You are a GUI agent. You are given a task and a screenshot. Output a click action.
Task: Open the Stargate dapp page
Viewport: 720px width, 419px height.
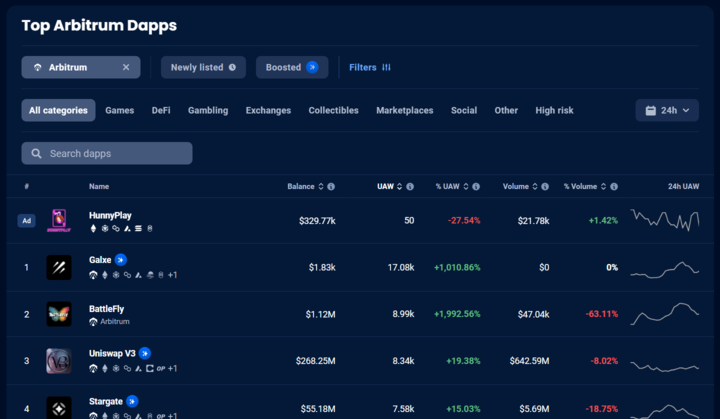106,402
